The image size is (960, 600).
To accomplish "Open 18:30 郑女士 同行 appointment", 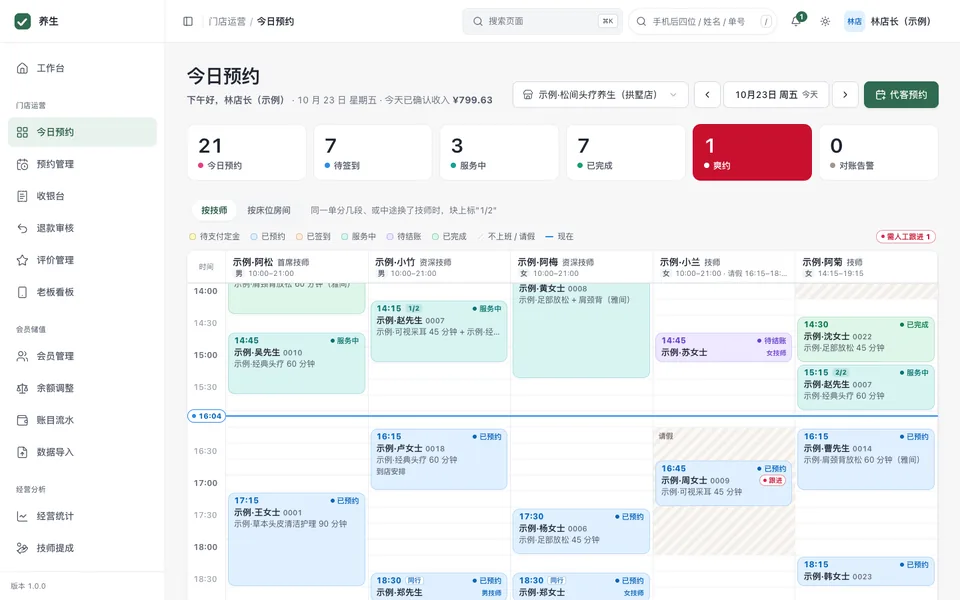I will [581, 587].
